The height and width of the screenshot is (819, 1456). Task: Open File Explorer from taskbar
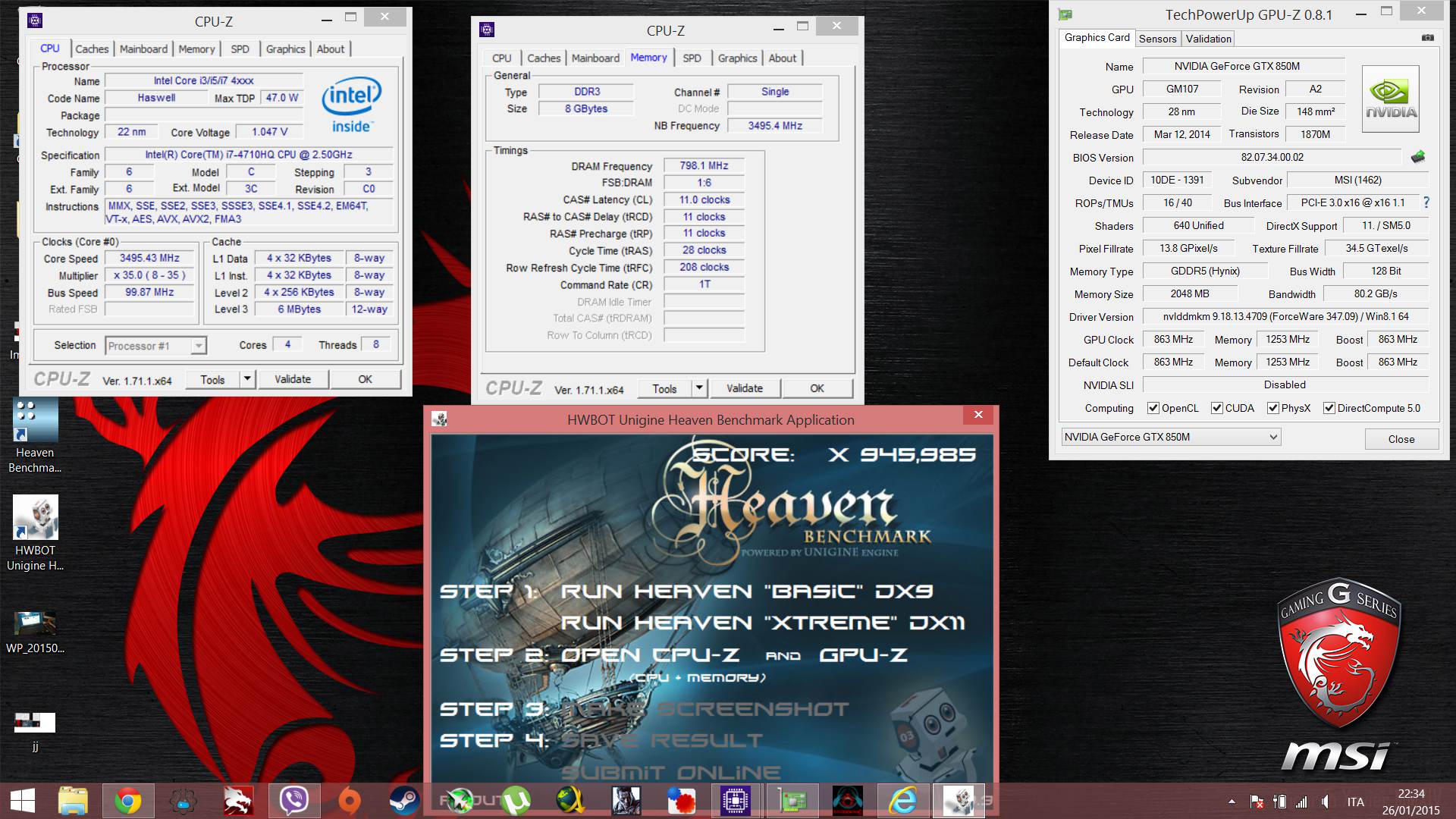tap(74, 801)
